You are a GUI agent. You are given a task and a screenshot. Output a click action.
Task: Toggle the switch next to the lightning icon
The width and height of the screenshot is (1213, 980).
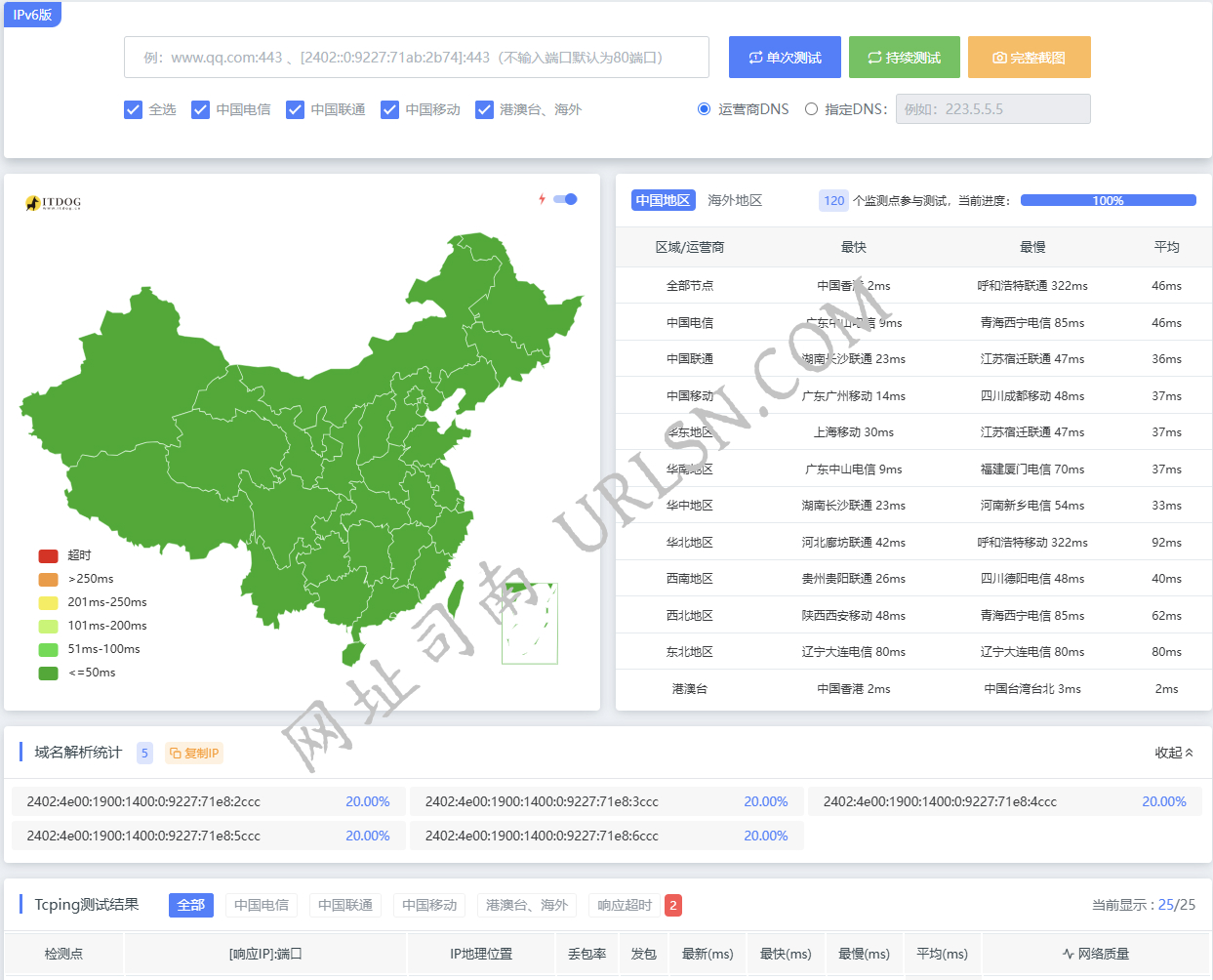click(x=564, y=198)
